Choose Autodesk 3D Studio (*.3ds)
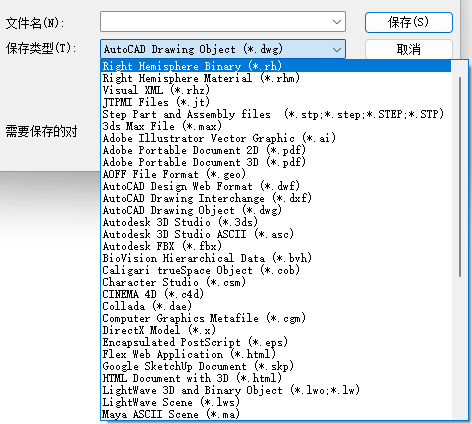This screenshot has height=424, width=472. pyautogui.click(x=277, y=222)
